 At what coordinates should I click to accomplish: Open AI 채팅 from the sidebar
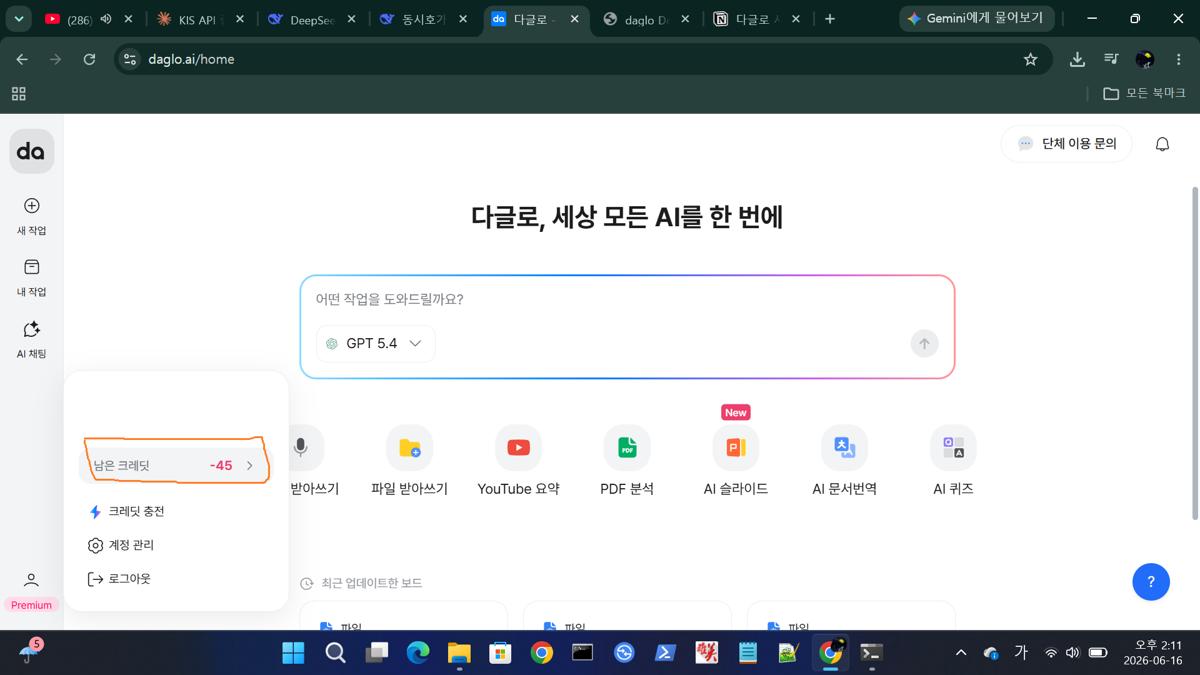[x=31, y=340]
